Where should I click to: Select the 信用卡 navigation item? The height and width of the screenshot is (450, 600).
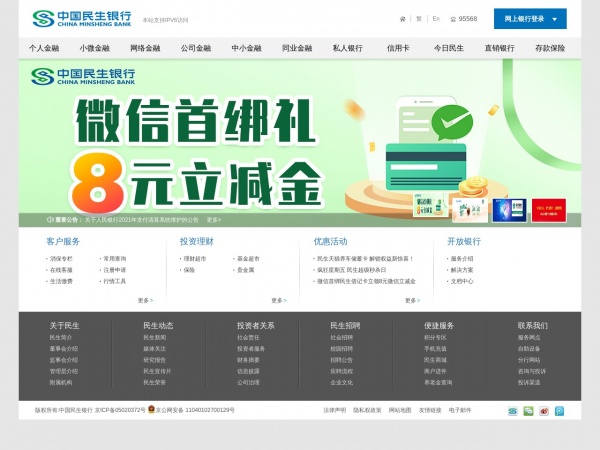click(398, 48)
